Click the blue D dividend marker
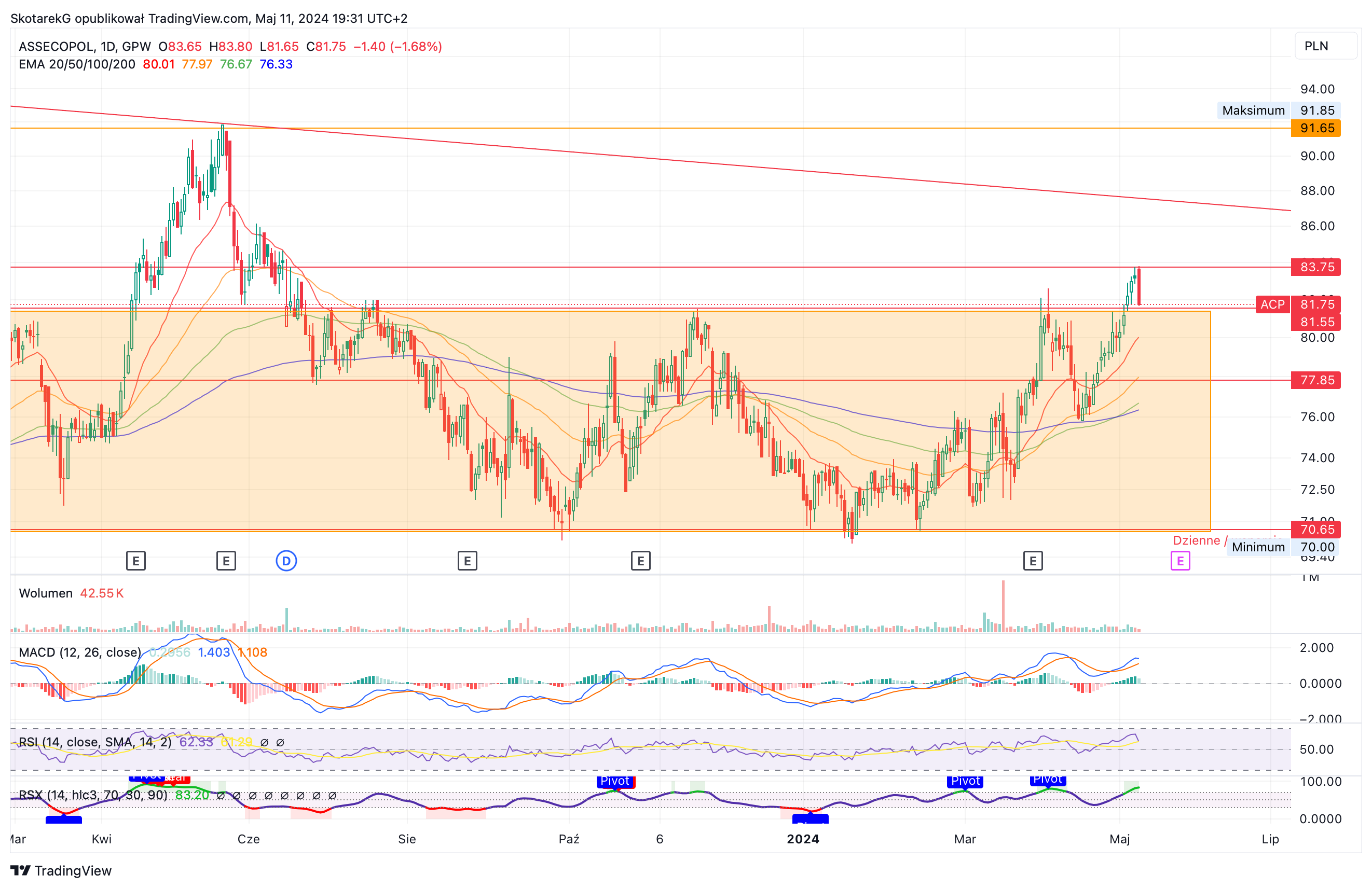Screen dimensions: 1372x889 pyautogui.click(x=286, y=561)
